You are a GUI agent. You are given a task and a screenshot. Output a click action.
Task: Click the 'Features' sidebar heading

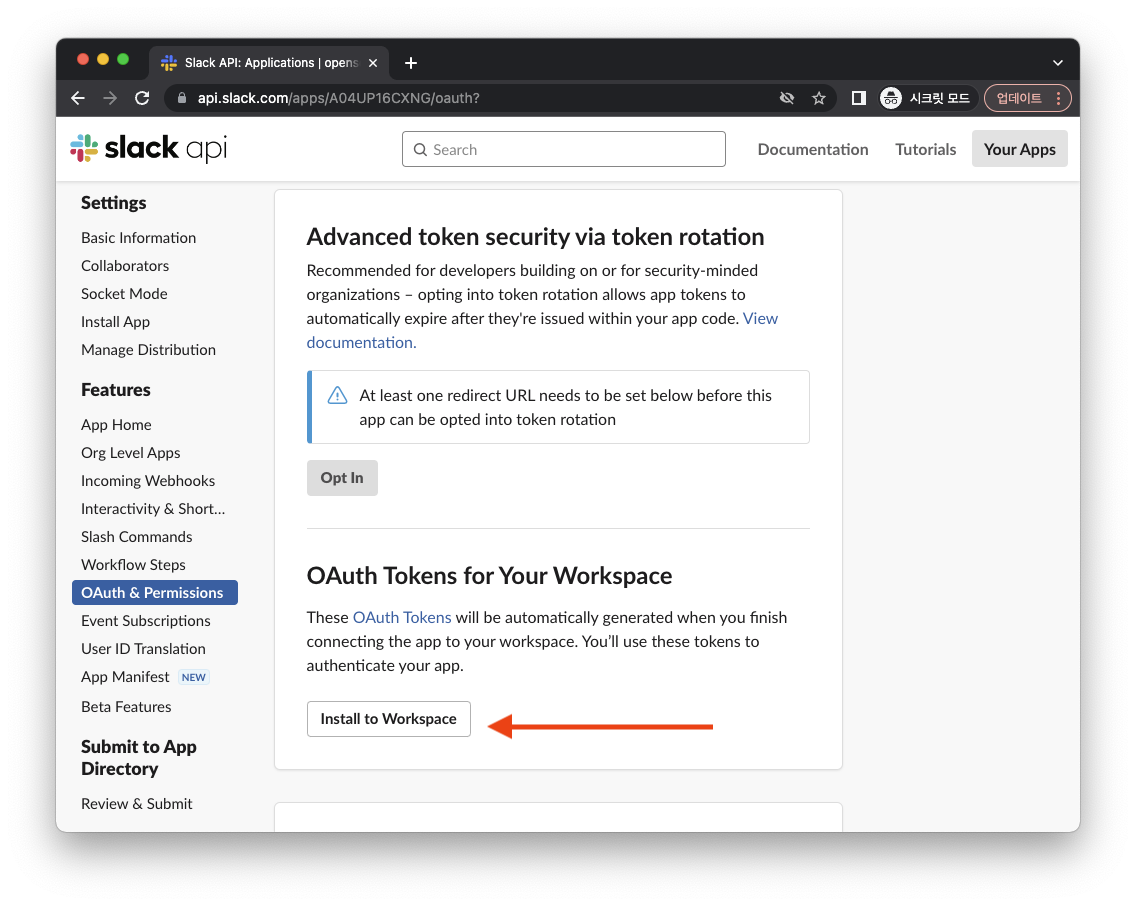pyautogui.click(x=116, y=390)
